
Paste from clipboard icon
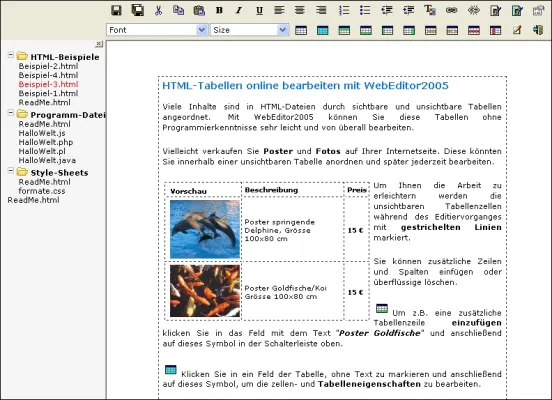tap(199, 11)
